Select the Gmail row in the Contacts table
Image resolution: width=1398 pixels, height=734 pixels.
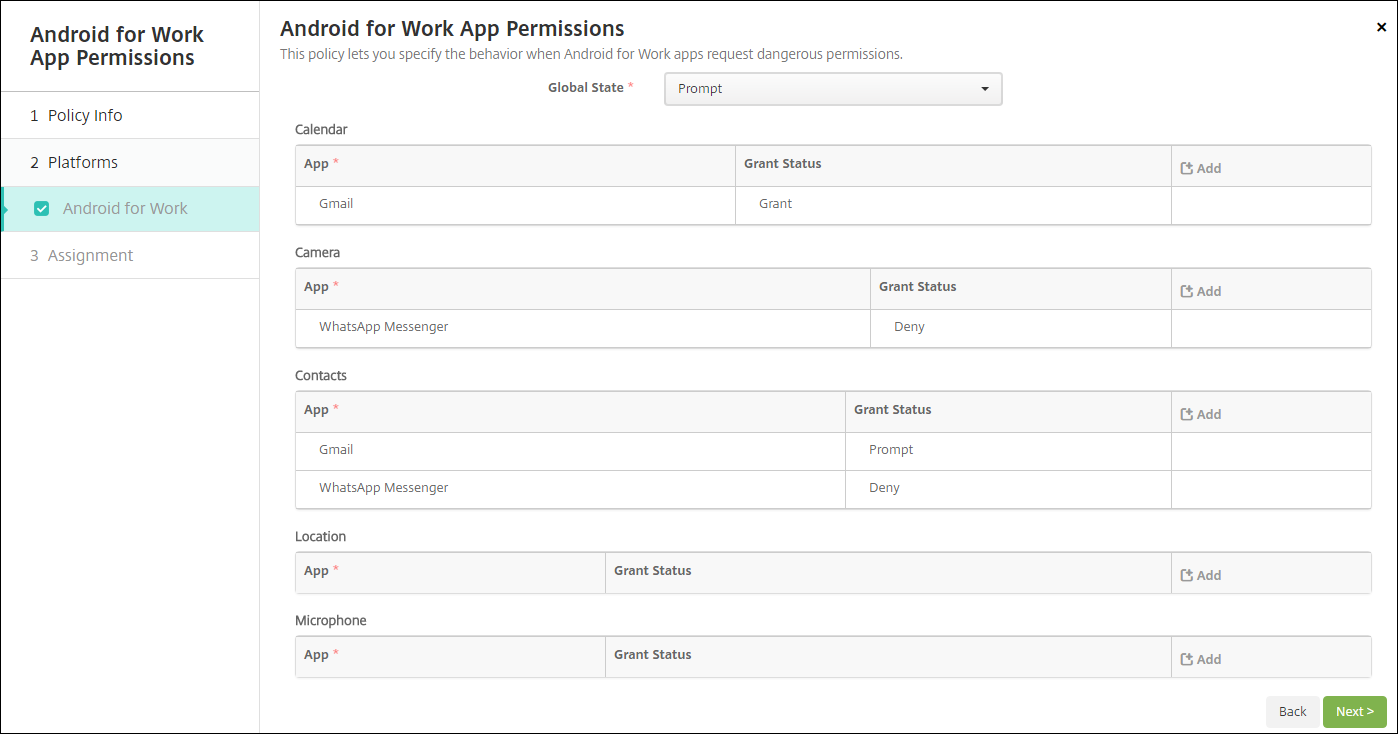pyautogui.click(x=336, y=450)
